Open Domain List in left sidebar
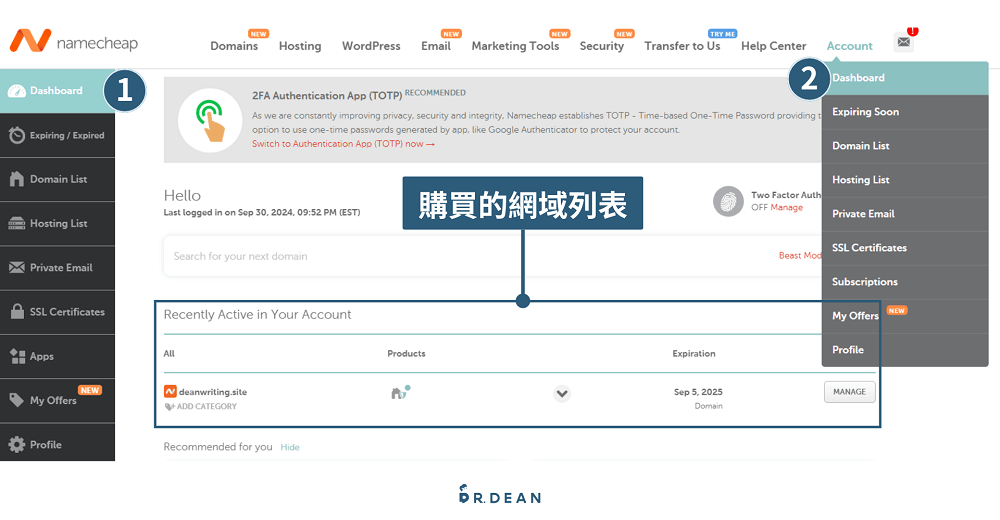Screen dimensions: 1000x520 tap(57, 179)
